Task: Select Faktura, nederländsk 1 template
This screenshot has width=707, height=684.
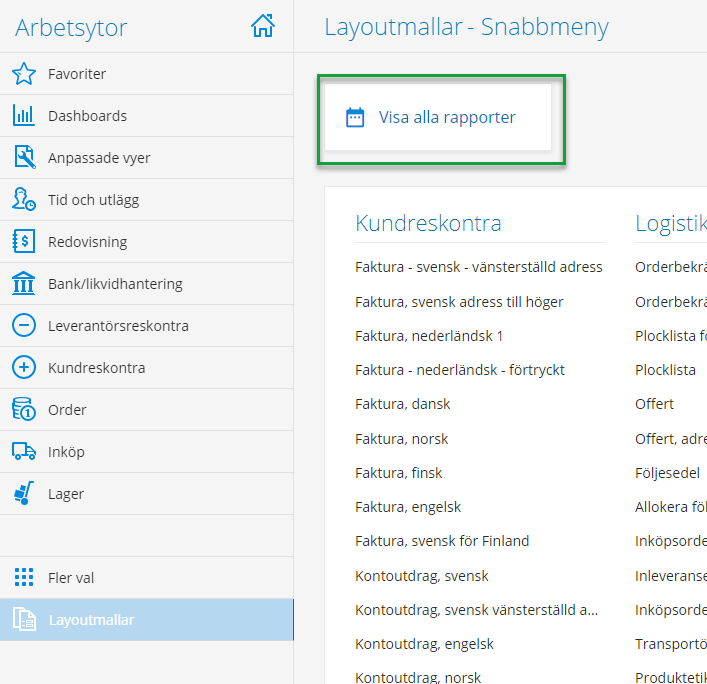Action: click(x=429, y=336)
